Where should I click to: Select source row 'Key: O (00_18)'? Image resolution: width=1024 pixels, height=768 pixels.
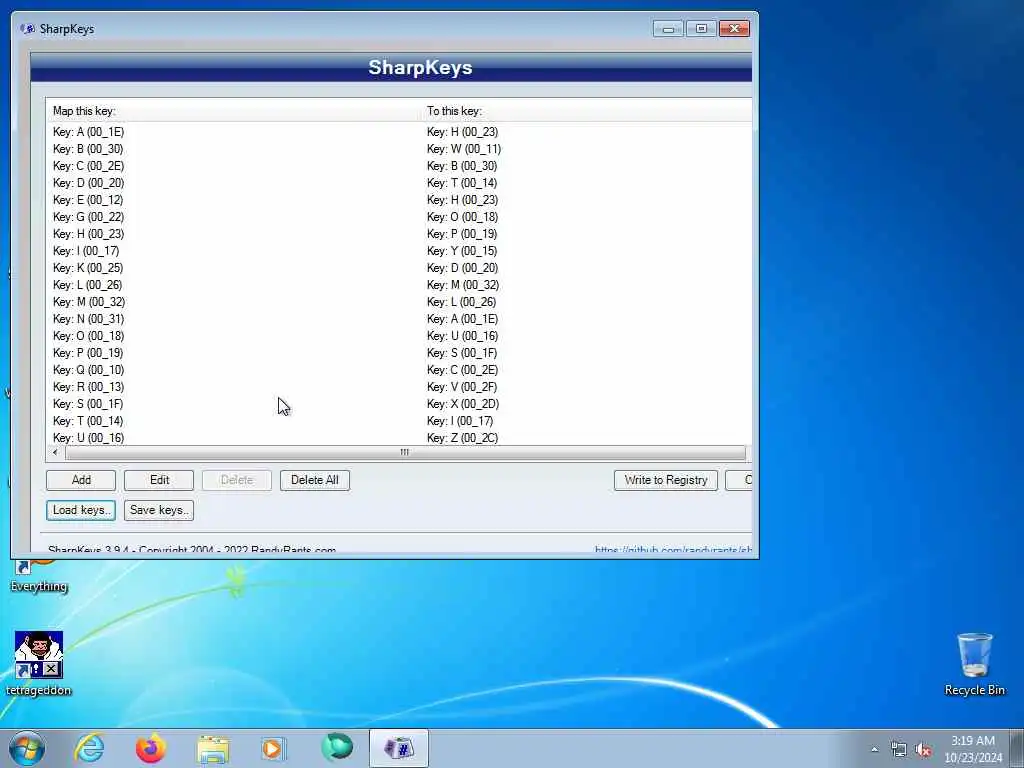point(88,336)
